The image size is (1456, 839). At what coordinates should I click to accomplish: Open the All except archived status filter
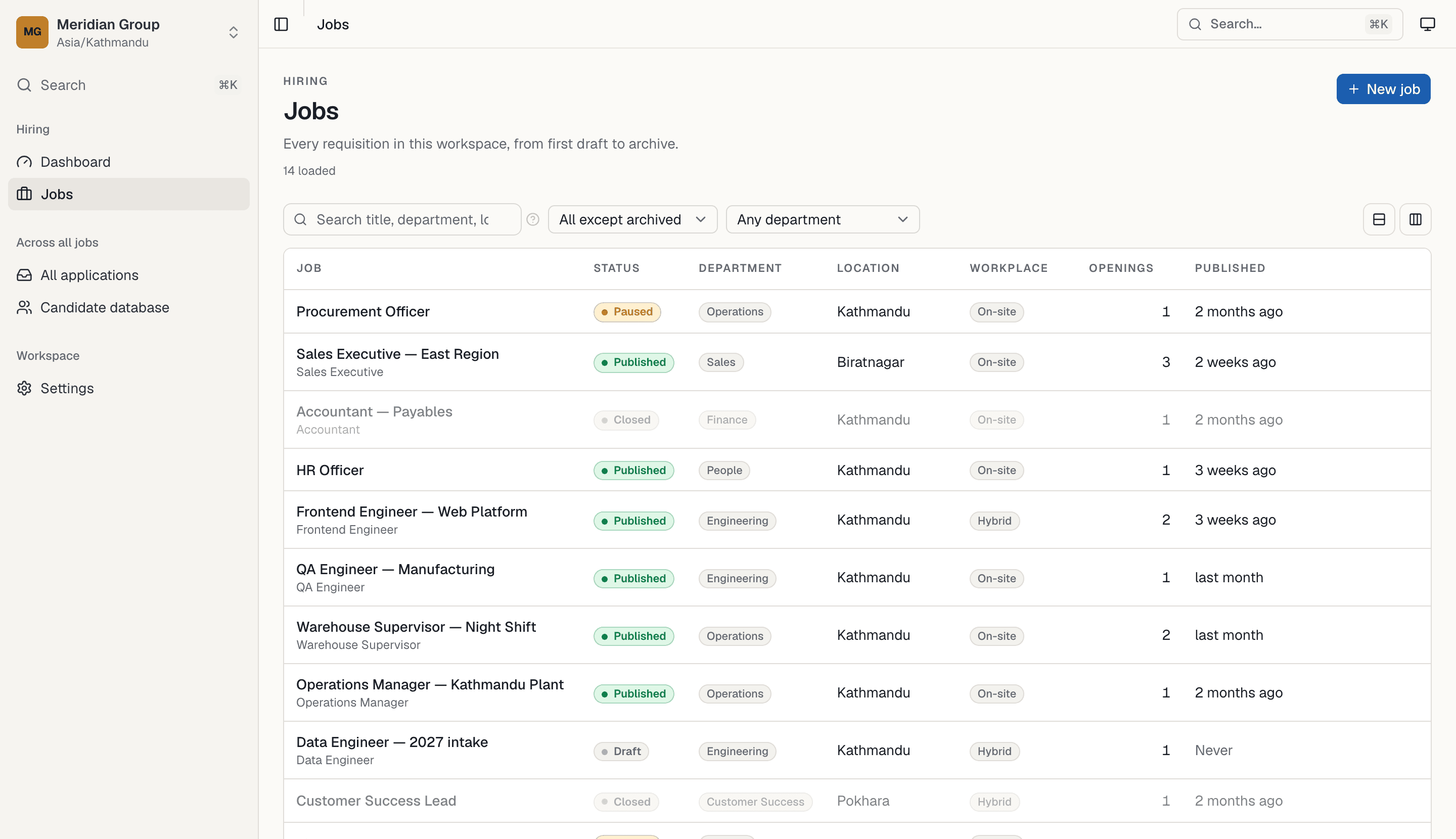(x=632, y=219)
